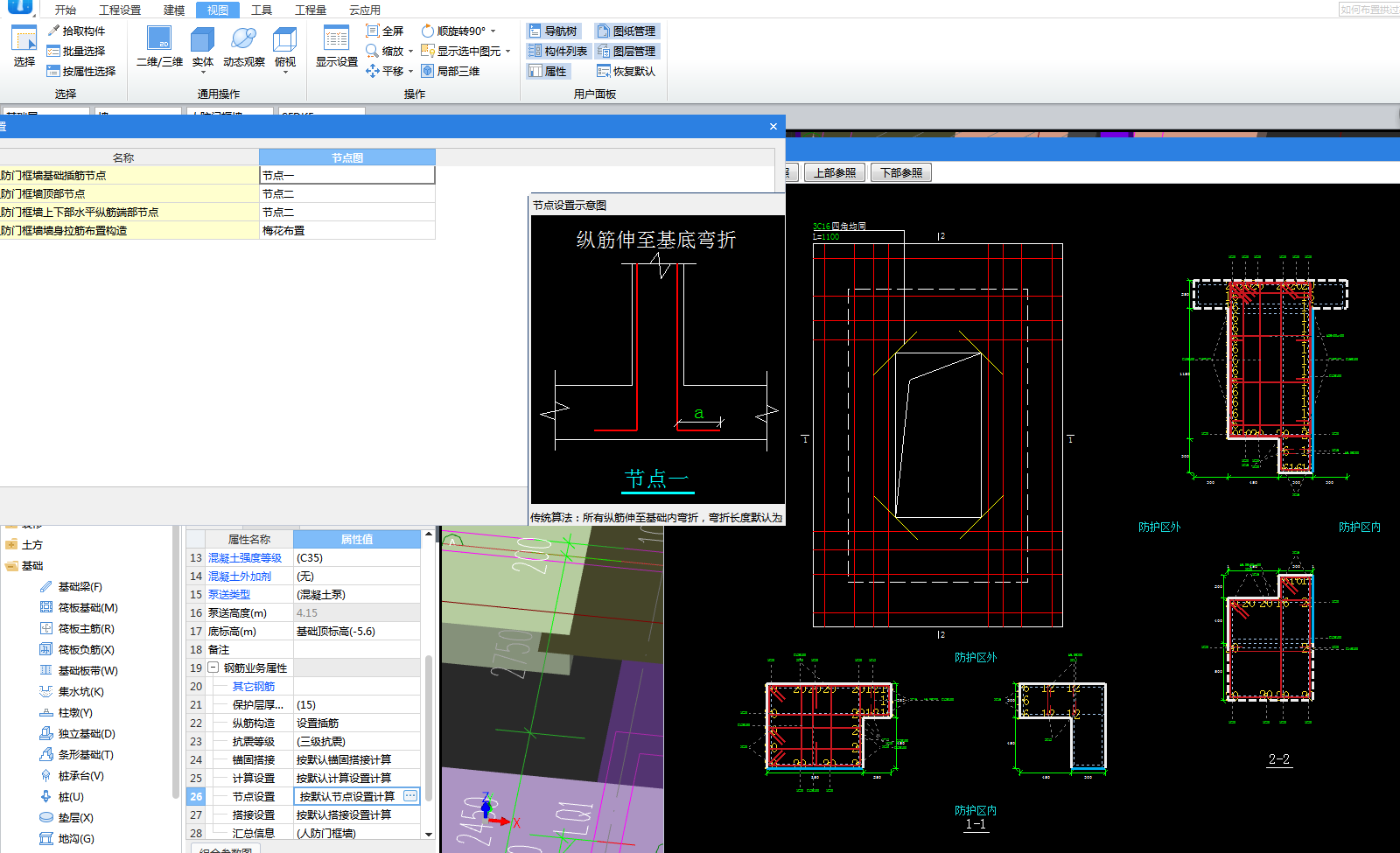1400x853 pixels.
Task: Click the 泵送类型 property link
Action: 229,595
